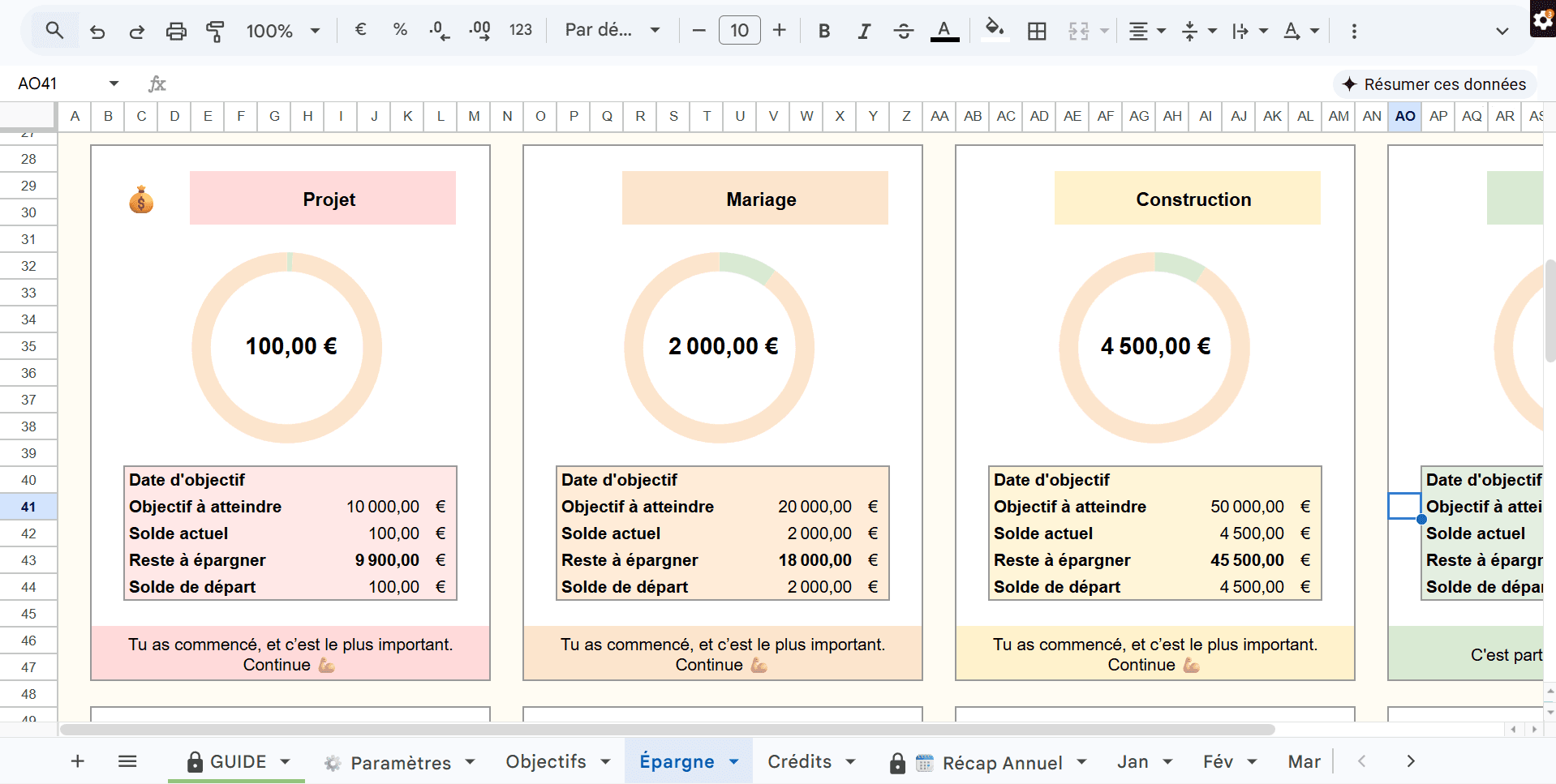Toggle strikethrough formatting

click(904, 31)
